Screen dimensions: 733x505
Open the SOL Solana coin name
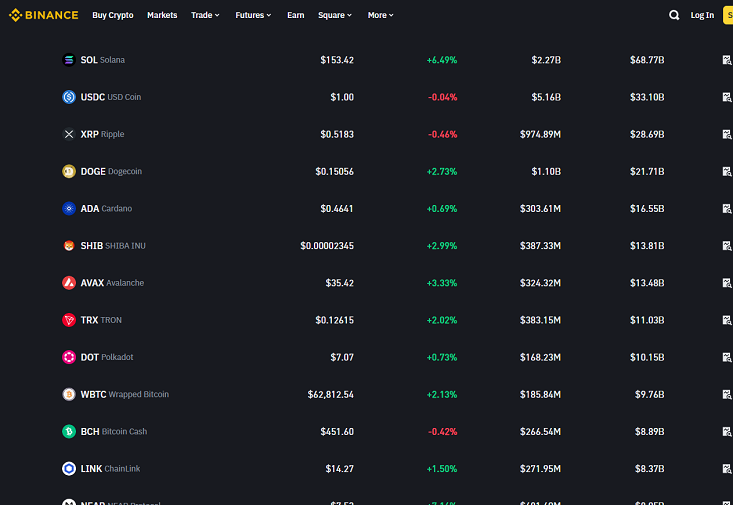click(102, 60)
